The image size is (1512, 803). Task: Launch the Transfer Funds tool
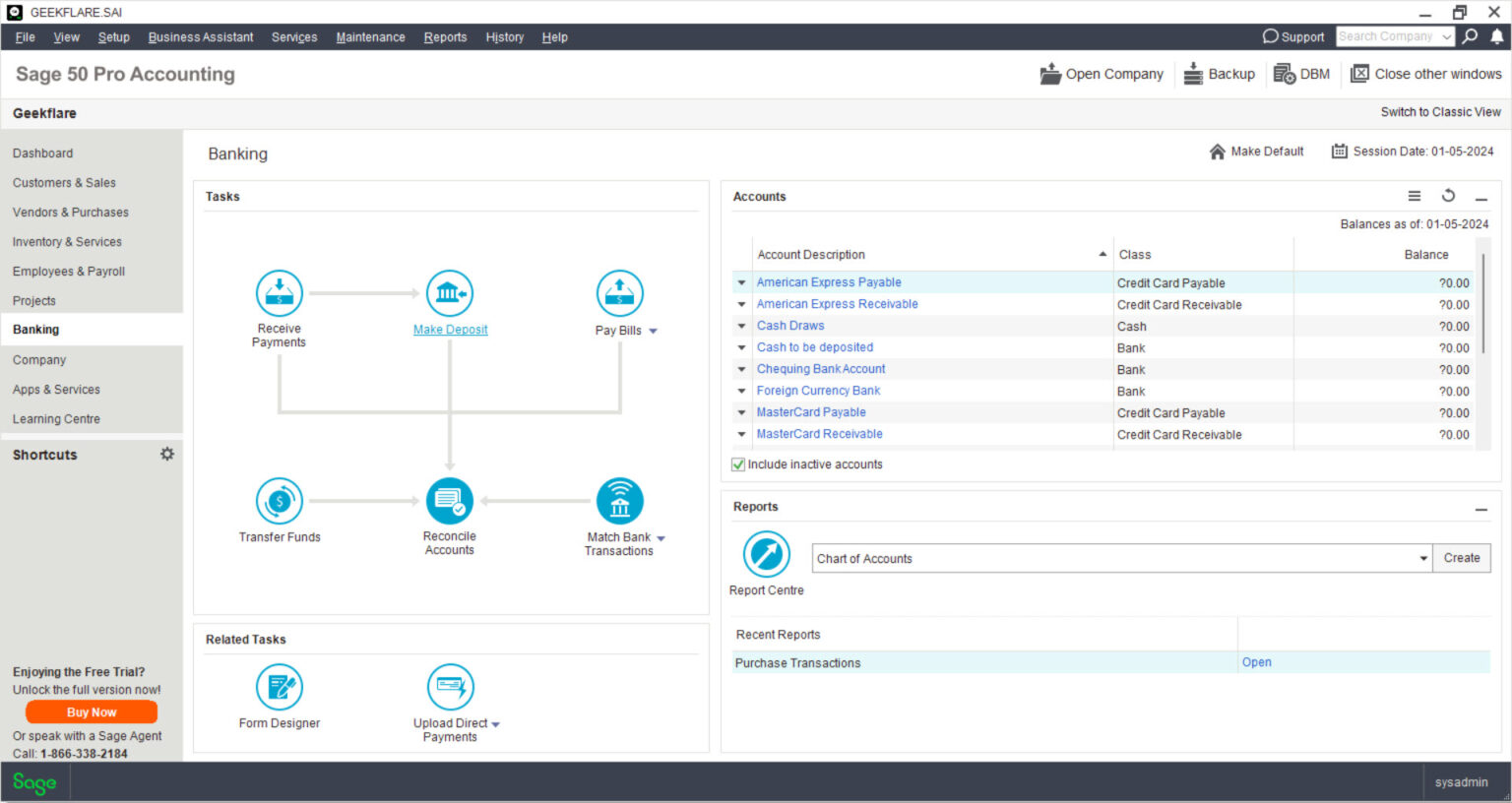pyautogui.click(x=280, y=499)
